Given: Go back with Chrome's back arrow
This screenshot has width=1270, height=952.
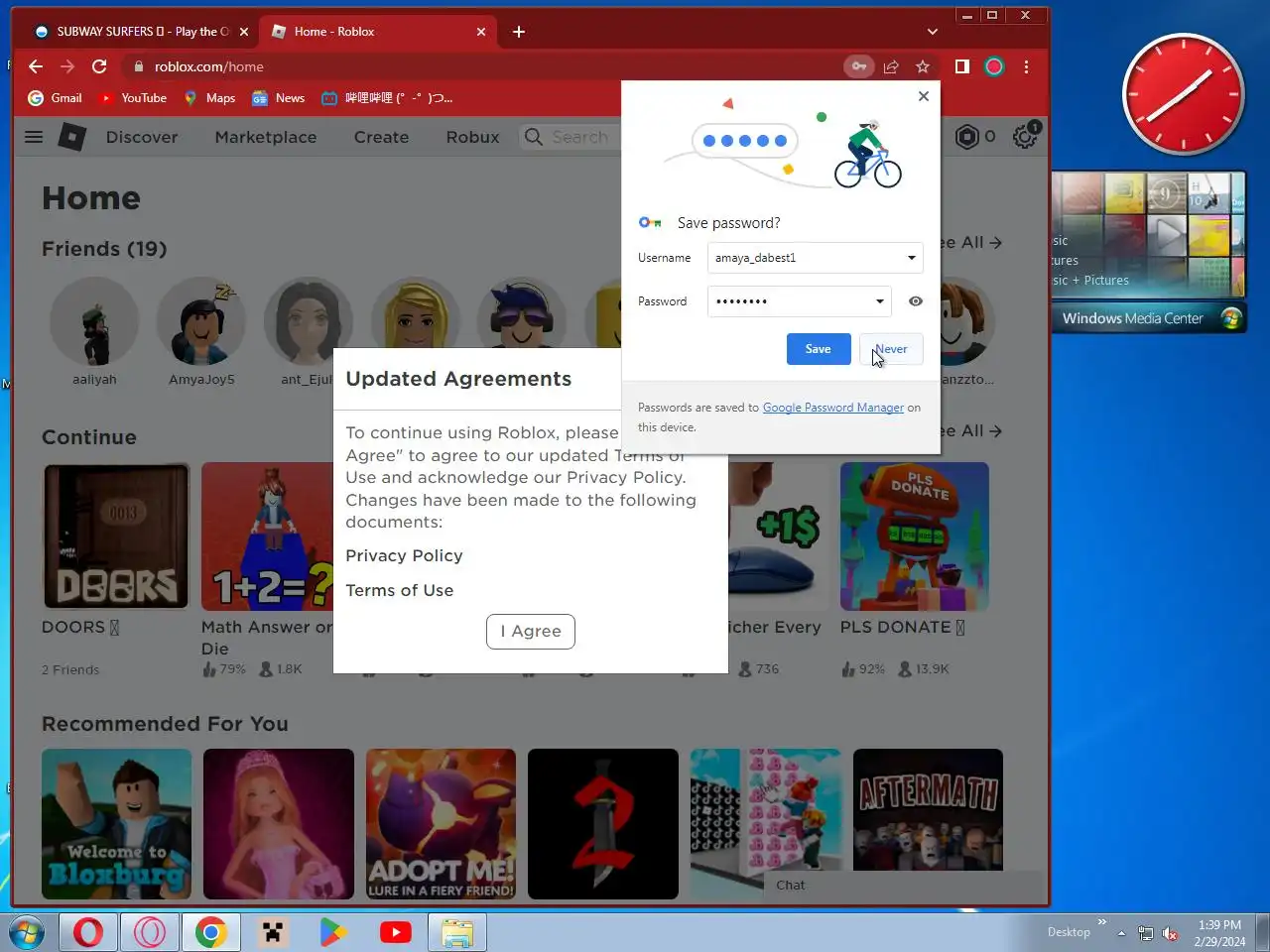Looking at the screenshot, I should click(36, 66).
